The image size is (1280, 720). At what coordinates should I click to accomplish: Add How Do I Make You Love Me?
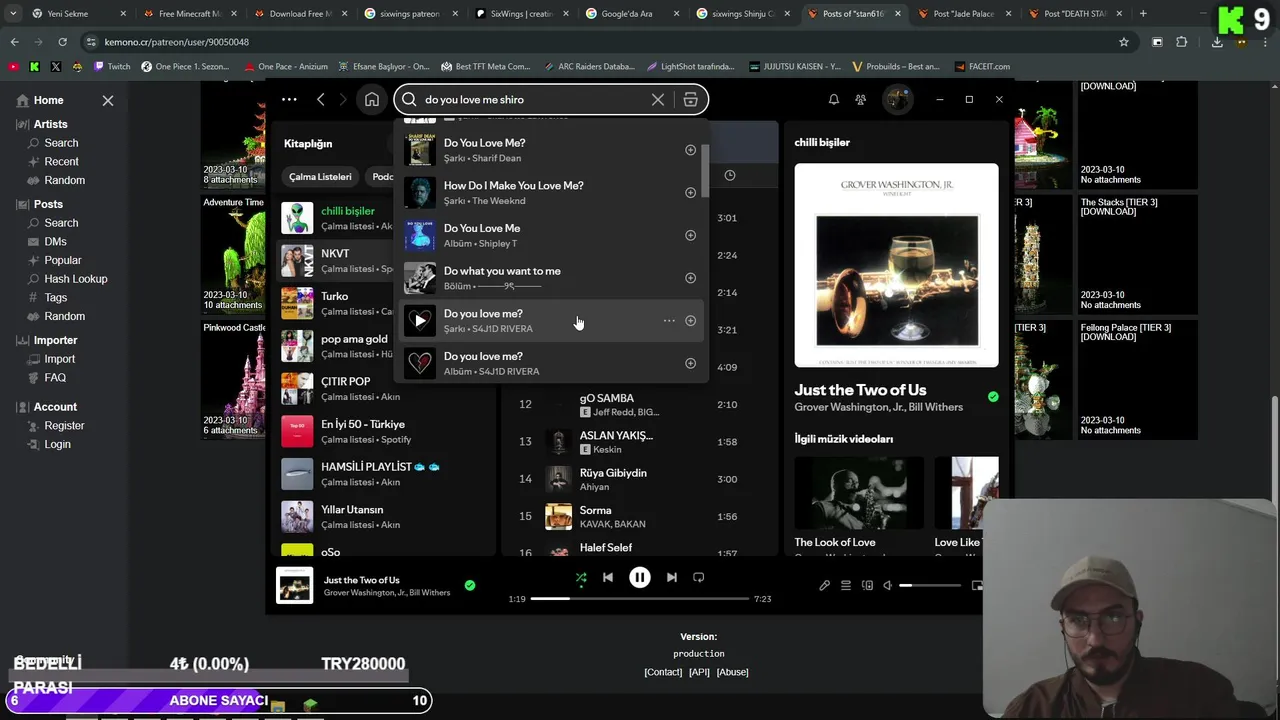point(690,192)
